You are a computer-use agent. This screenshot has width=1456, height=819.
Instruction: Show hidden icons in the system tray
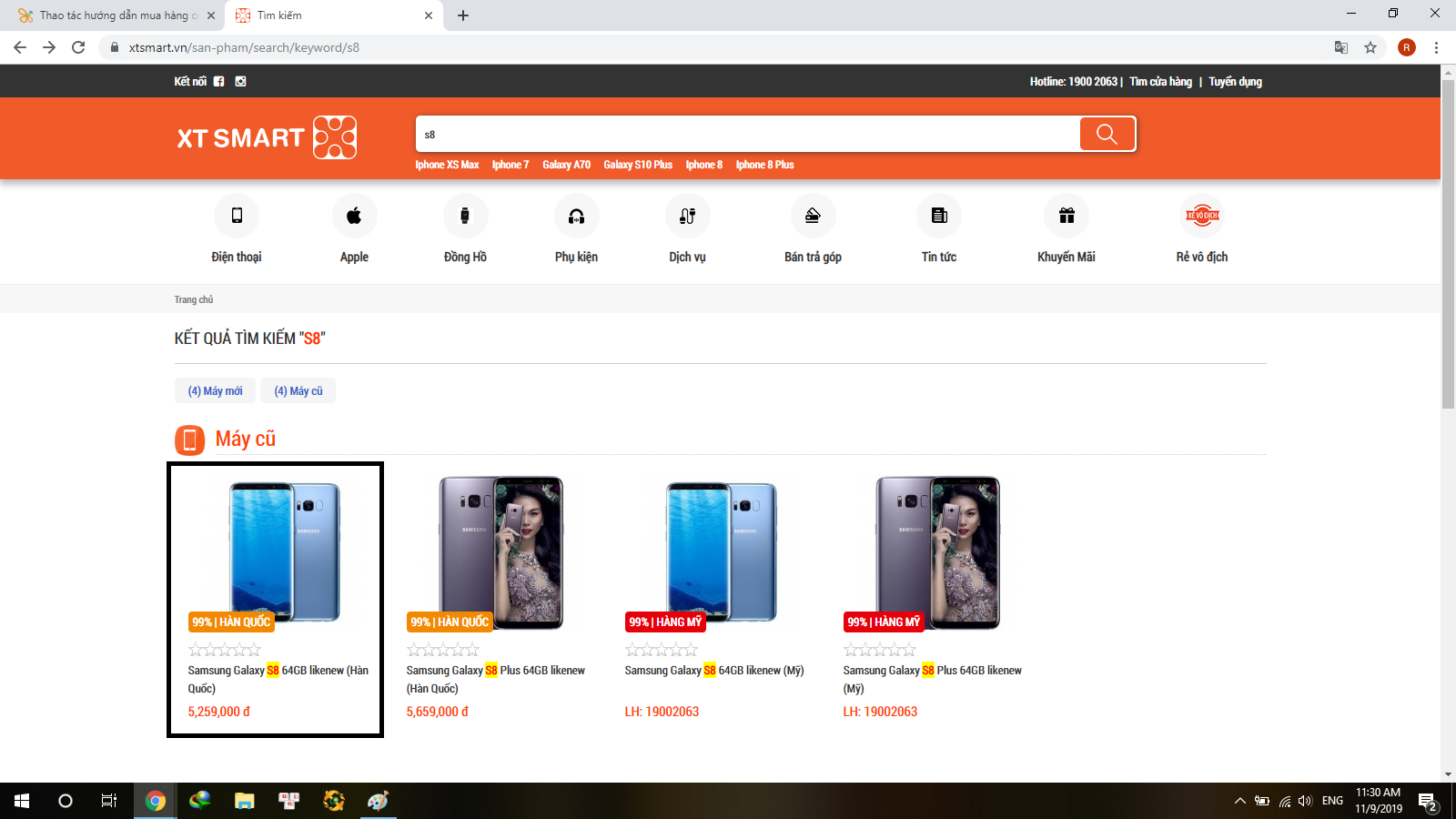pos(1239,801)
